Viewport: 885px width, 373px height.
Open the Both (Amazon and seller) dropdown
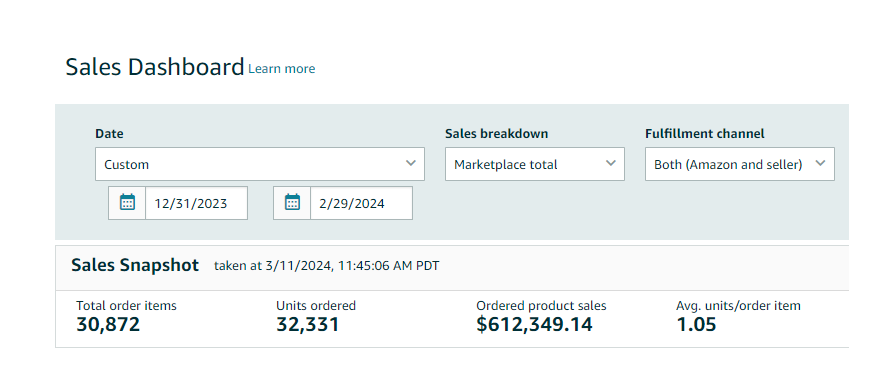(x=739, y=164)
